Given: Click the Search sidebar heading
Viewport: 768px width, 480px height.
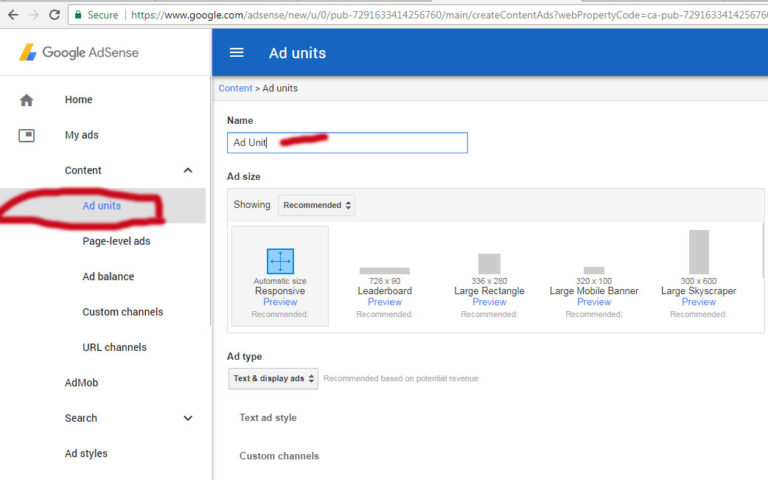Looking at the screenshot, I should pos(81,418).
